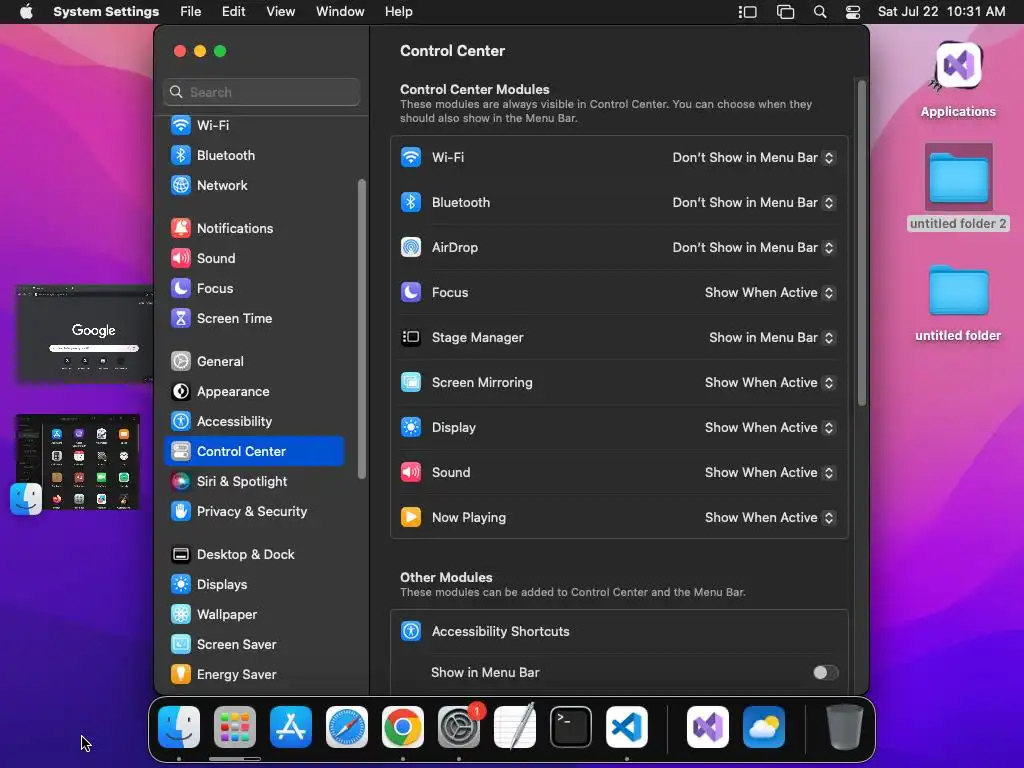1024x768 pixels.
Task: Open System Settings app menu
Action: [106, 12]
